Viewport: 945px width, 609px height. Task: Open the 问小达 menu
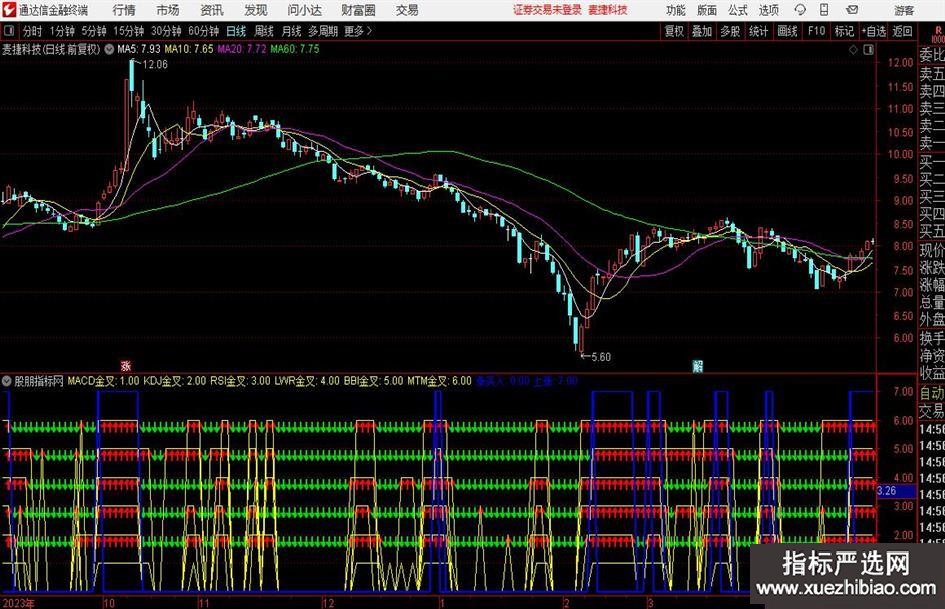(x=304, y=10)
